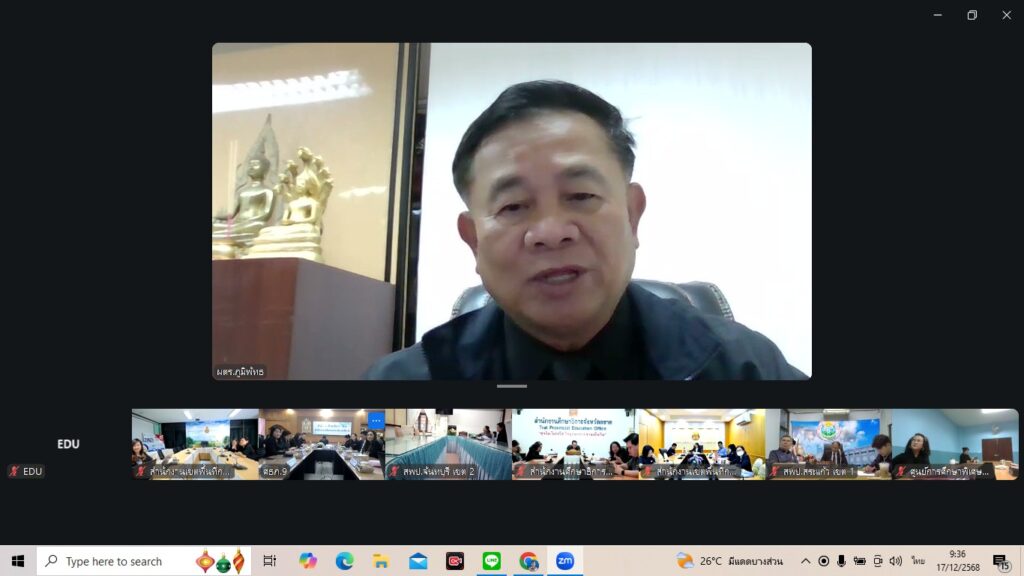This screenshot has width=1024, height=576.
Task: Open the Mail app in the taskbar
Action: (x=418, y=561)
